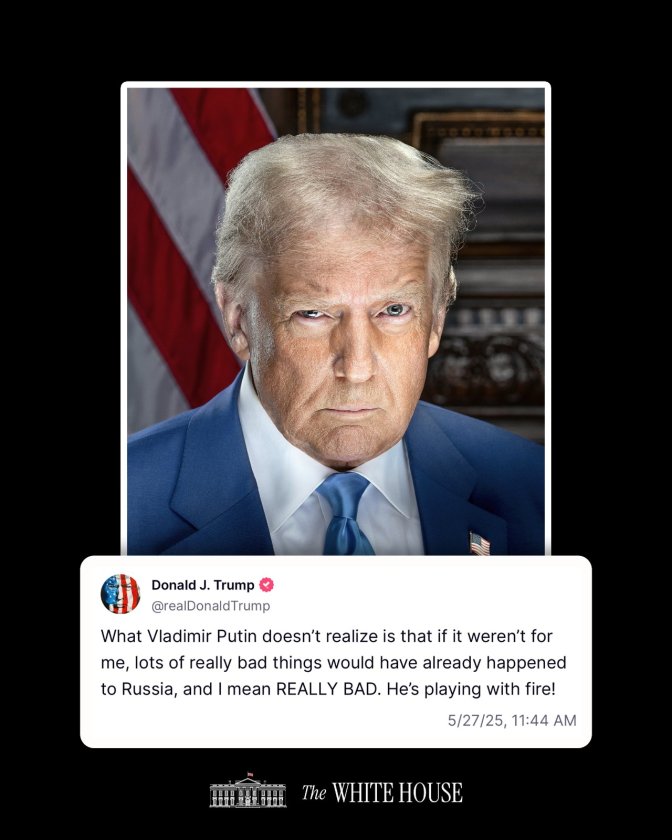
Task: Click the pink verified badge
Action: 266,585
